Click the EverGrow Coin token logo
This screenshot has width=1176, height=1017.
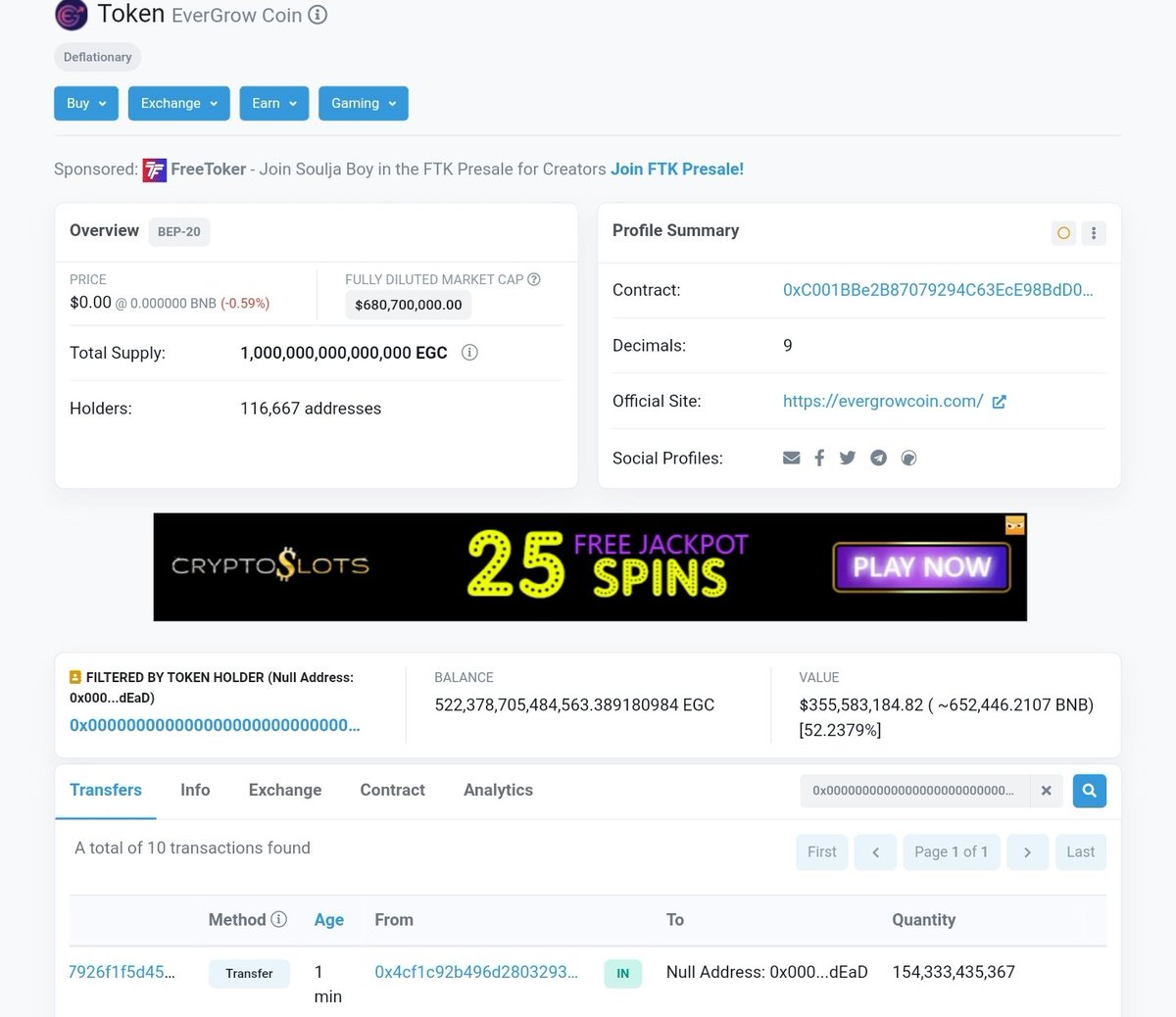pyautogui.click(x=71, y=15)
